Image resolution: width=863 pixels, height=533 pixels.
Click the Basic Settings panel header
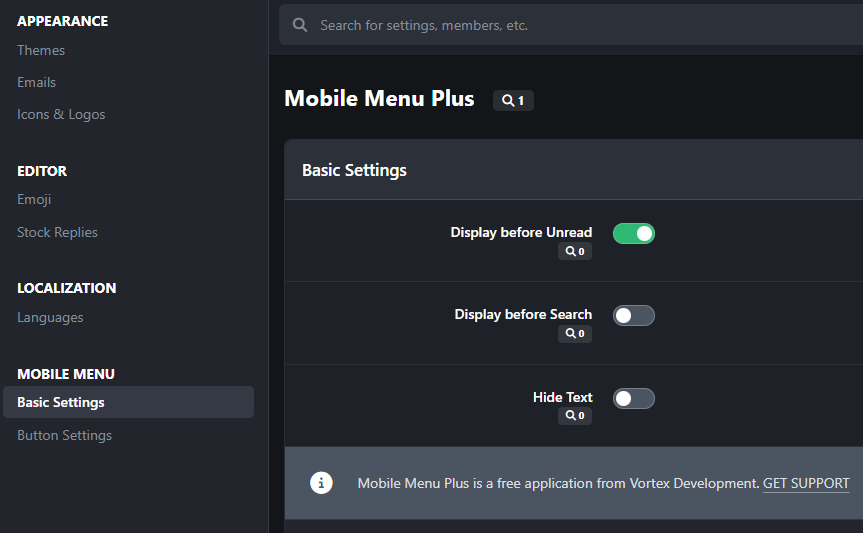coord(355,170)
